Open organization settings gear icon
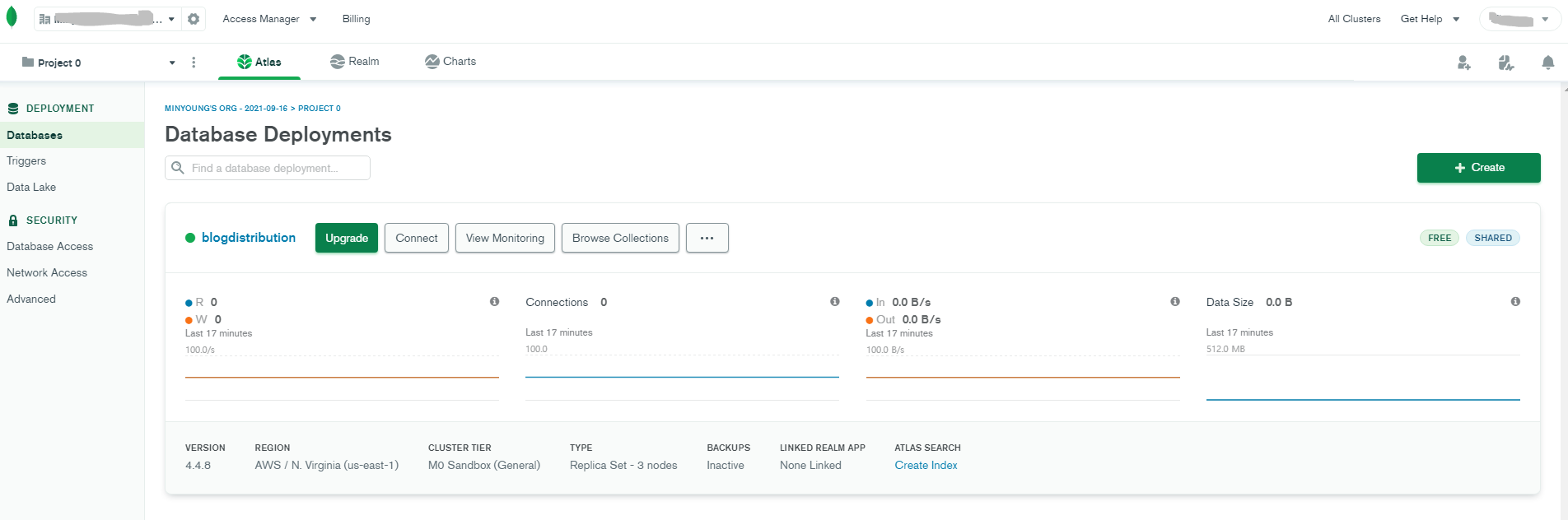1568x520 pixels. tap(194, 19)
